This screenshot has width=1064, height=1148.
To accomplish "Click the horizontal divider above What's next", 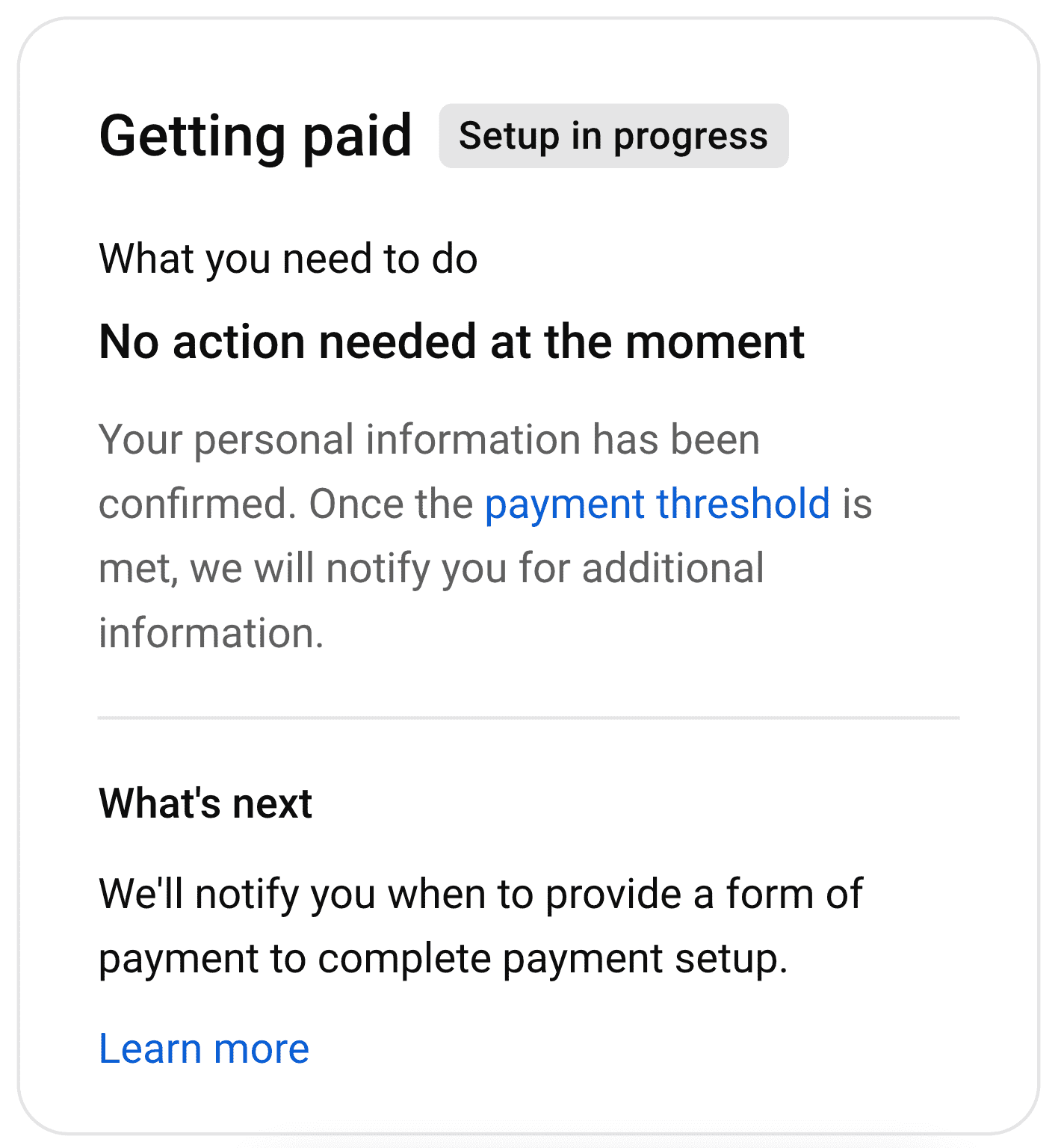I will 528,717.
